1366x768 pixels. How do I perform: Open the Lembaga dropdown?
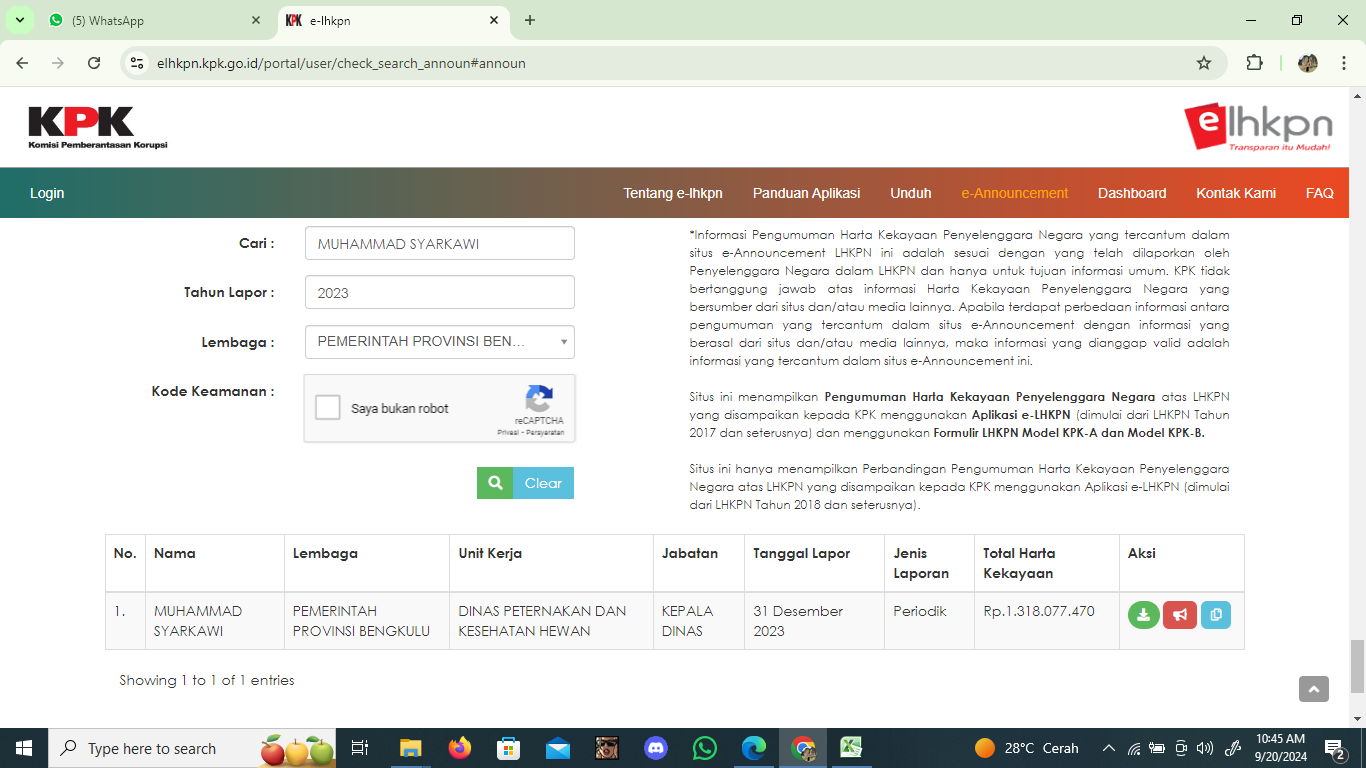pyautogui.click(x=440, y=342)
